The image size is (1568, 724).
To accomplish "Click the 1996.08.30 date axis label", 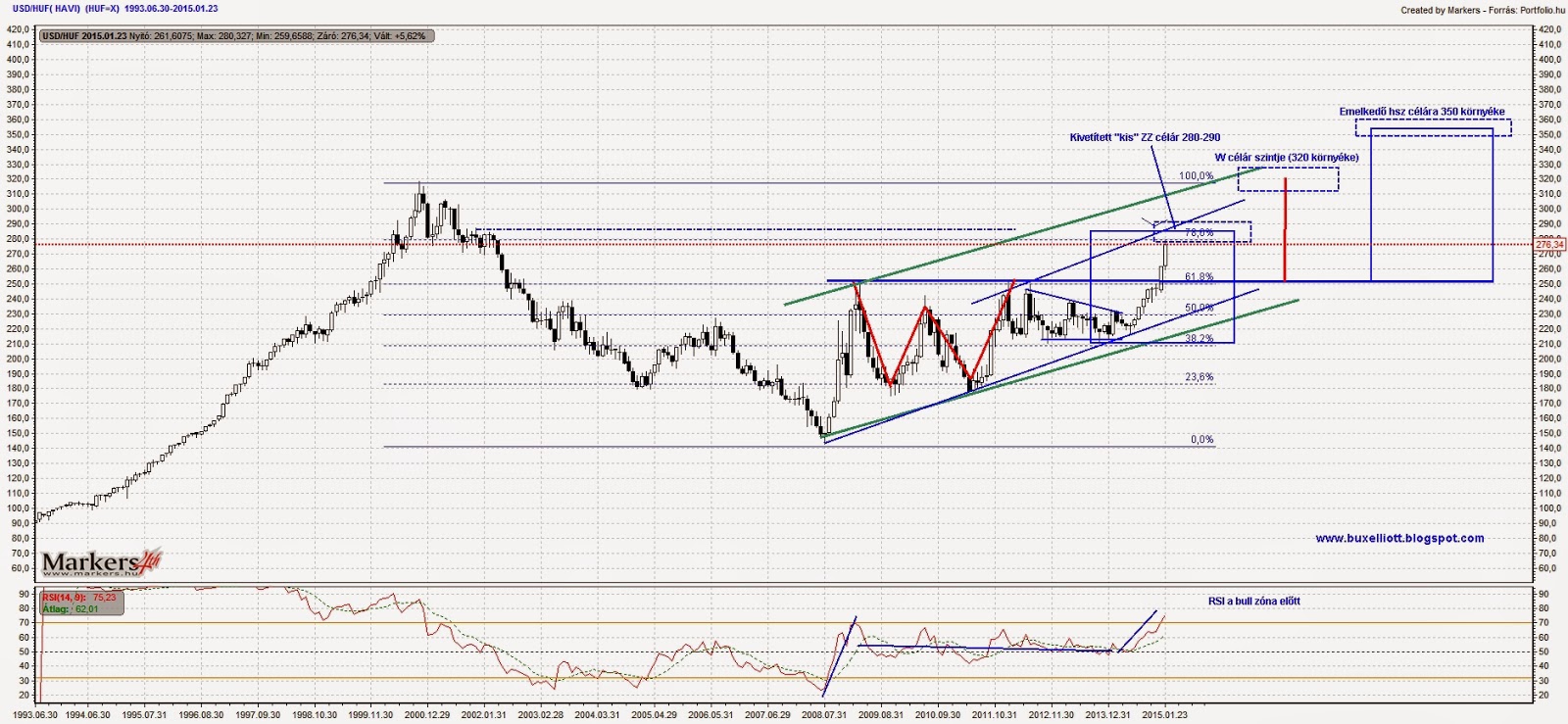I will point(199,716).
